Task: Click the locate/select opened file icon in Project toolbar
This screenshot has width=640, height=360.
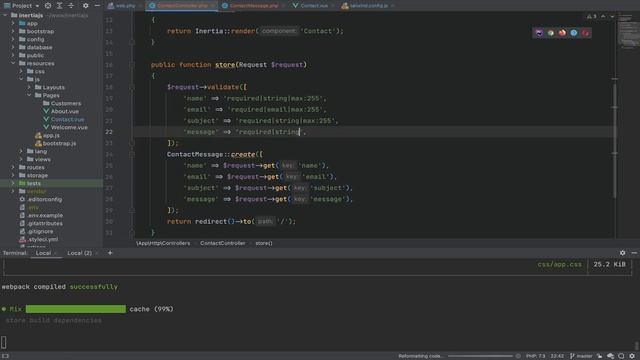Action: [48, 6]
